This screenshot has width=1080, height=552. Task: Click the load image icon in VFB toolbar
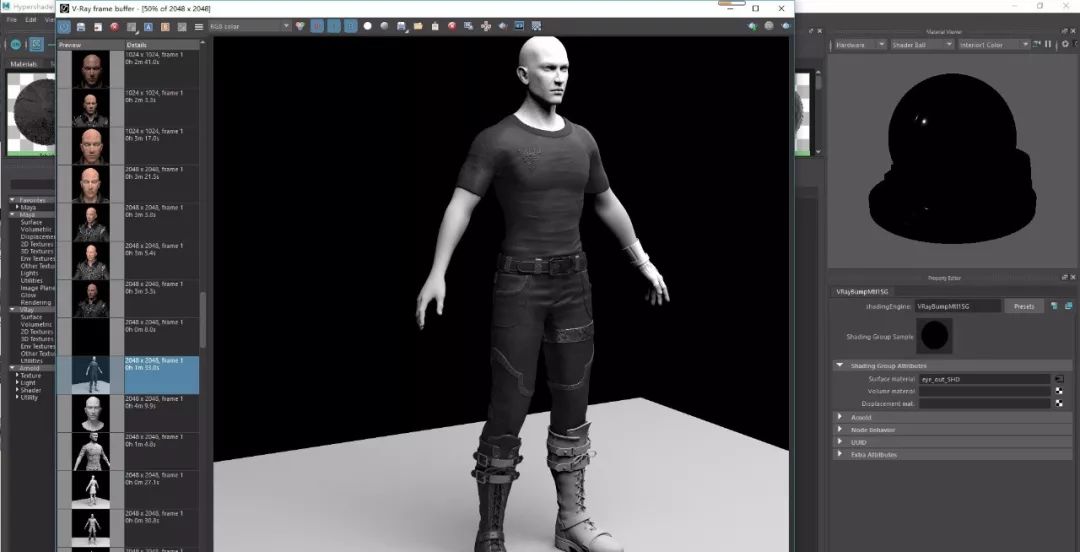(x=97, y=26)
